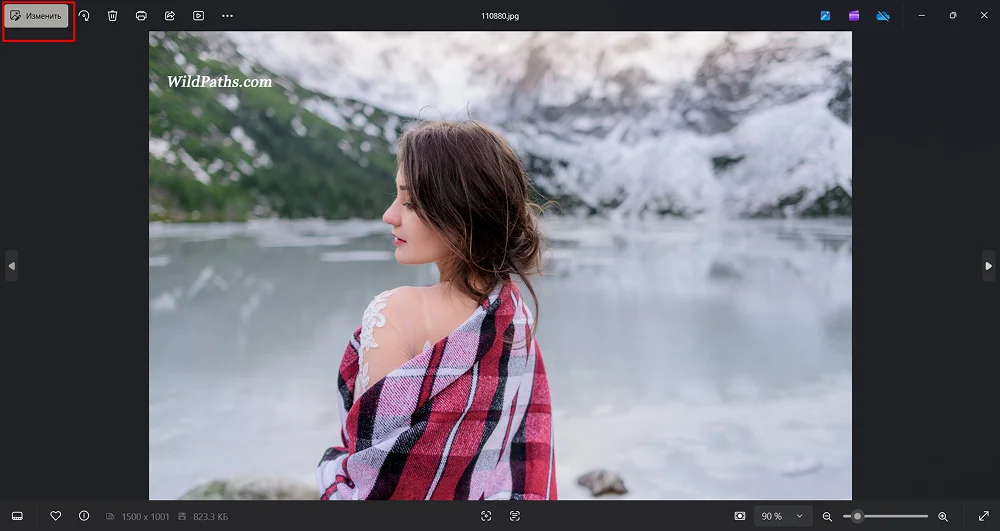Go to next image with right arrow

tap(988, 266)
